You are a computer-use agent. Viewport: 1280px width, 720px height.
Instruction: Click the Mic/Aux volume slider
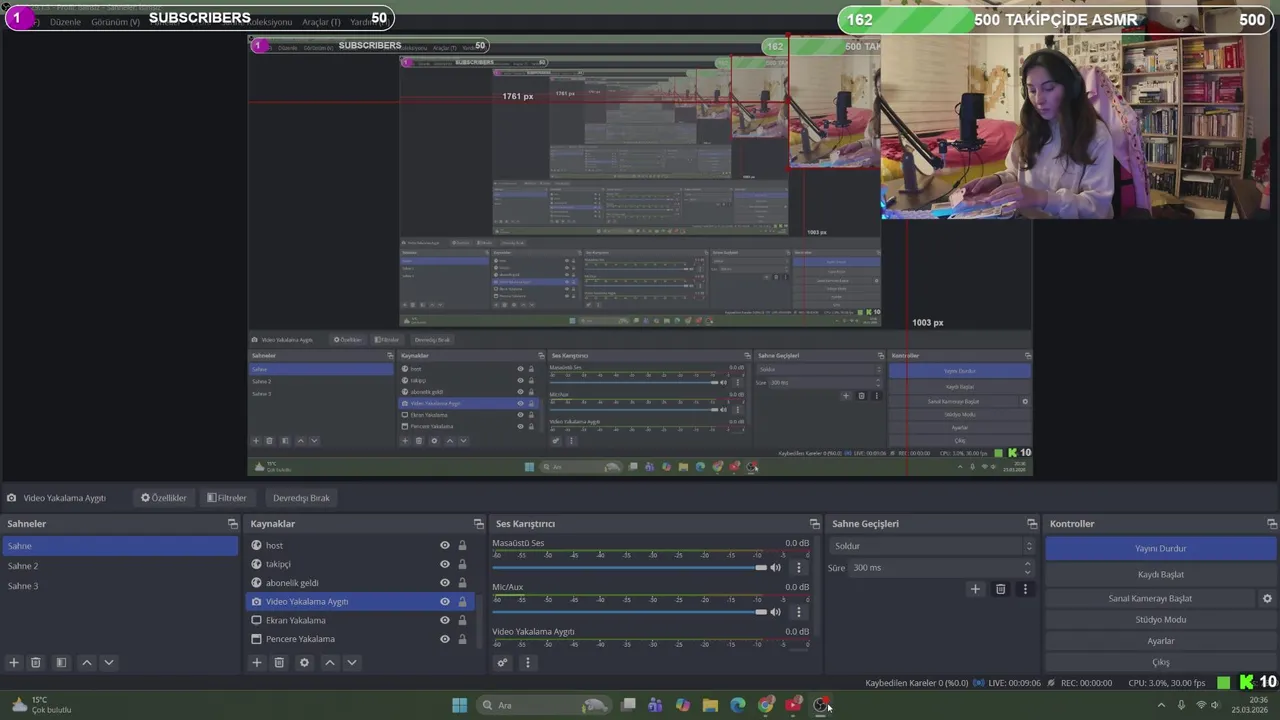point(629,612)
